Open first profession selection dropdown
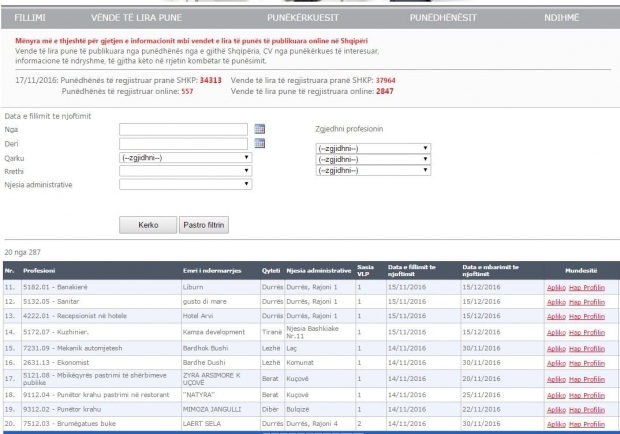This screenshot has height=434, width=620. [373, 147]
